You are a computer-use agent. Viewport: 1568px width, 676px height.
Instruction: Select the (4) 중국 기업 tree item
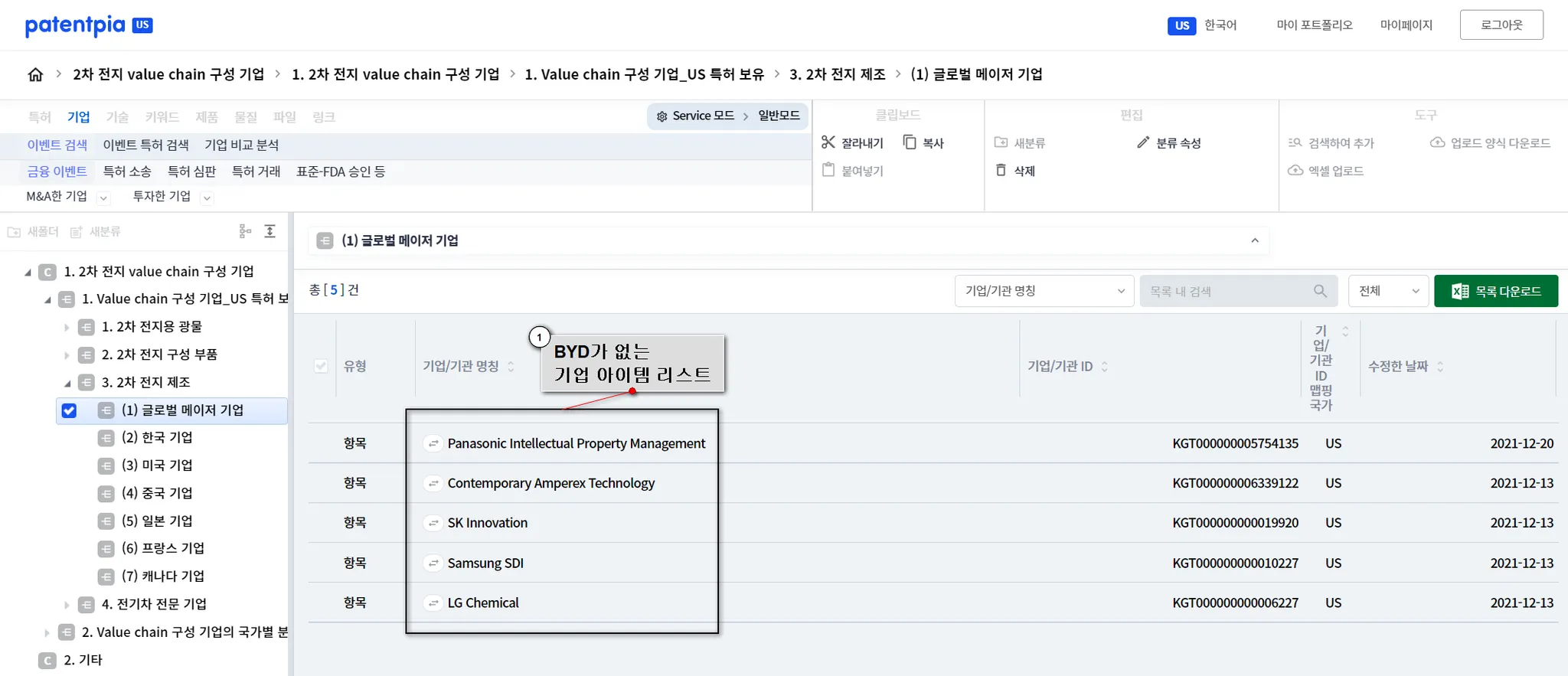(158, 493)
